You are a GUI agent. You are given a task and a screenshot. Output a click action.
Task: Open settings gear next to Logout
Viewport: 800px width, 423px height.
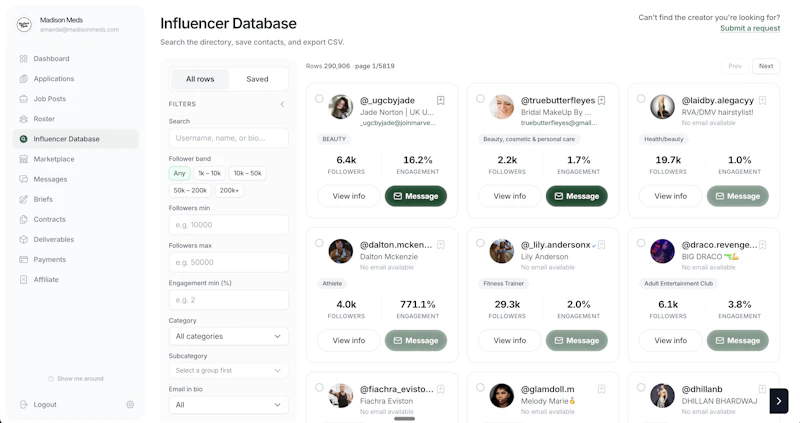coord(130,405)
